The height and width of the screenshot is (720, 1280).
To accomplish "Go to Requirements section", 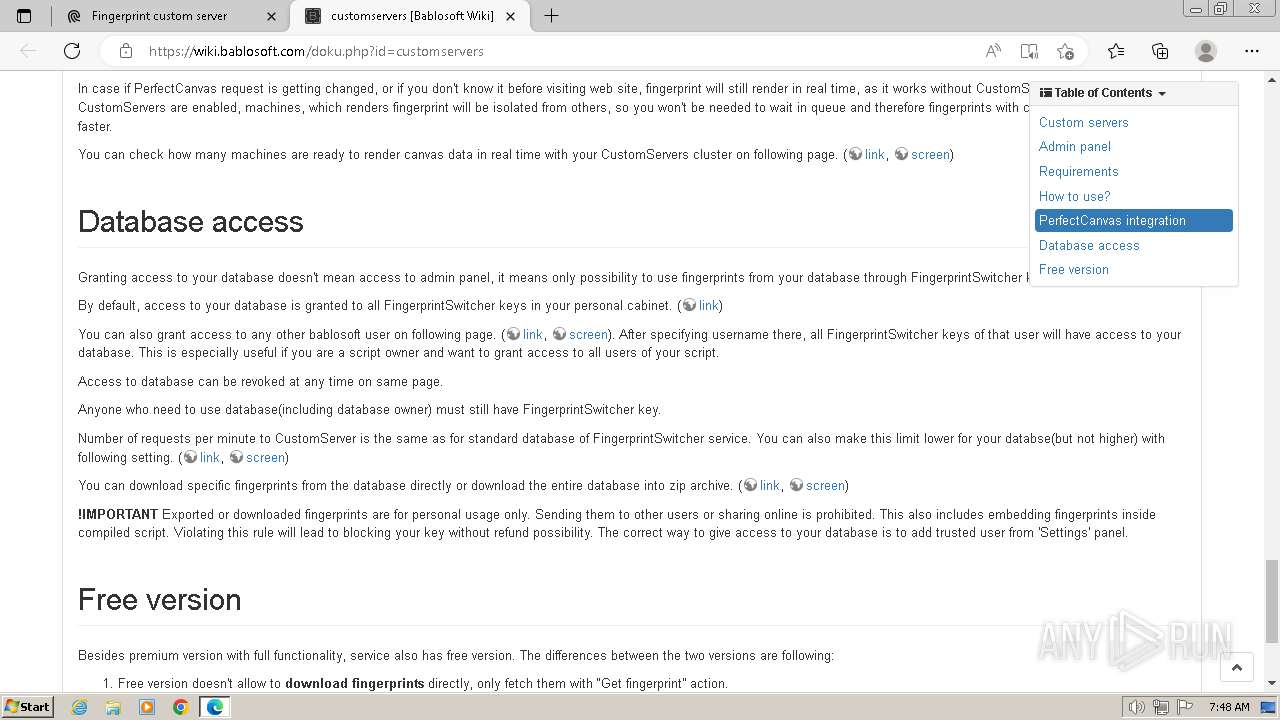I will 1078,171.
